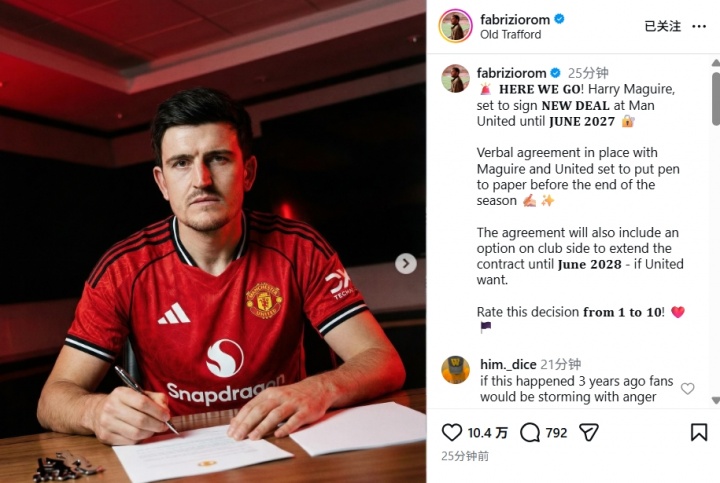The height and width of the screenshot is (483, 720).
Task: Open fabriziorom avatar beside the caption
Action: coord(455,79)
